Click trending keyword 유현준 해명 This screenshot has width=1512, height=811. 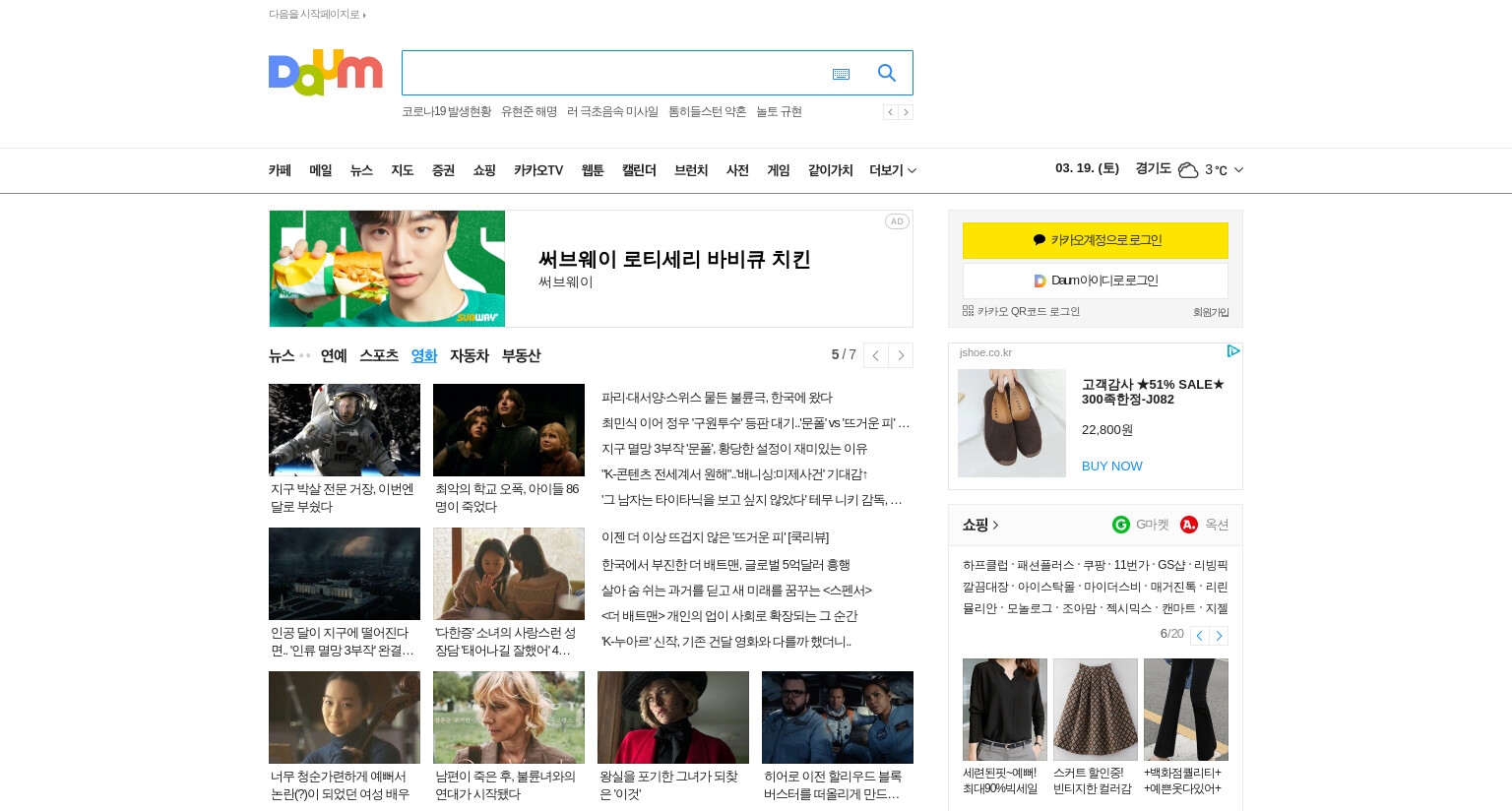click(x=530, y=112)
